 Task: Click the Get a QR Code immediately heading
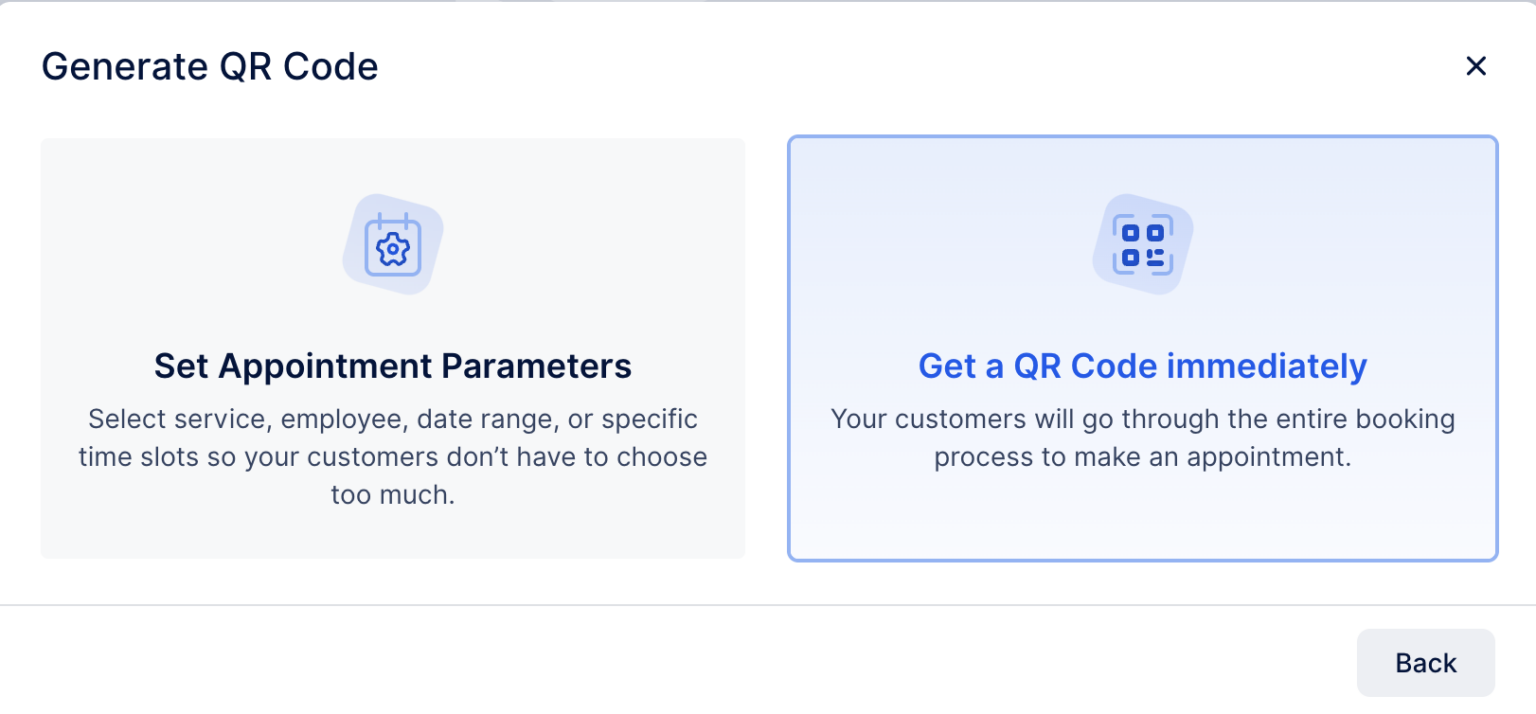1143,366
